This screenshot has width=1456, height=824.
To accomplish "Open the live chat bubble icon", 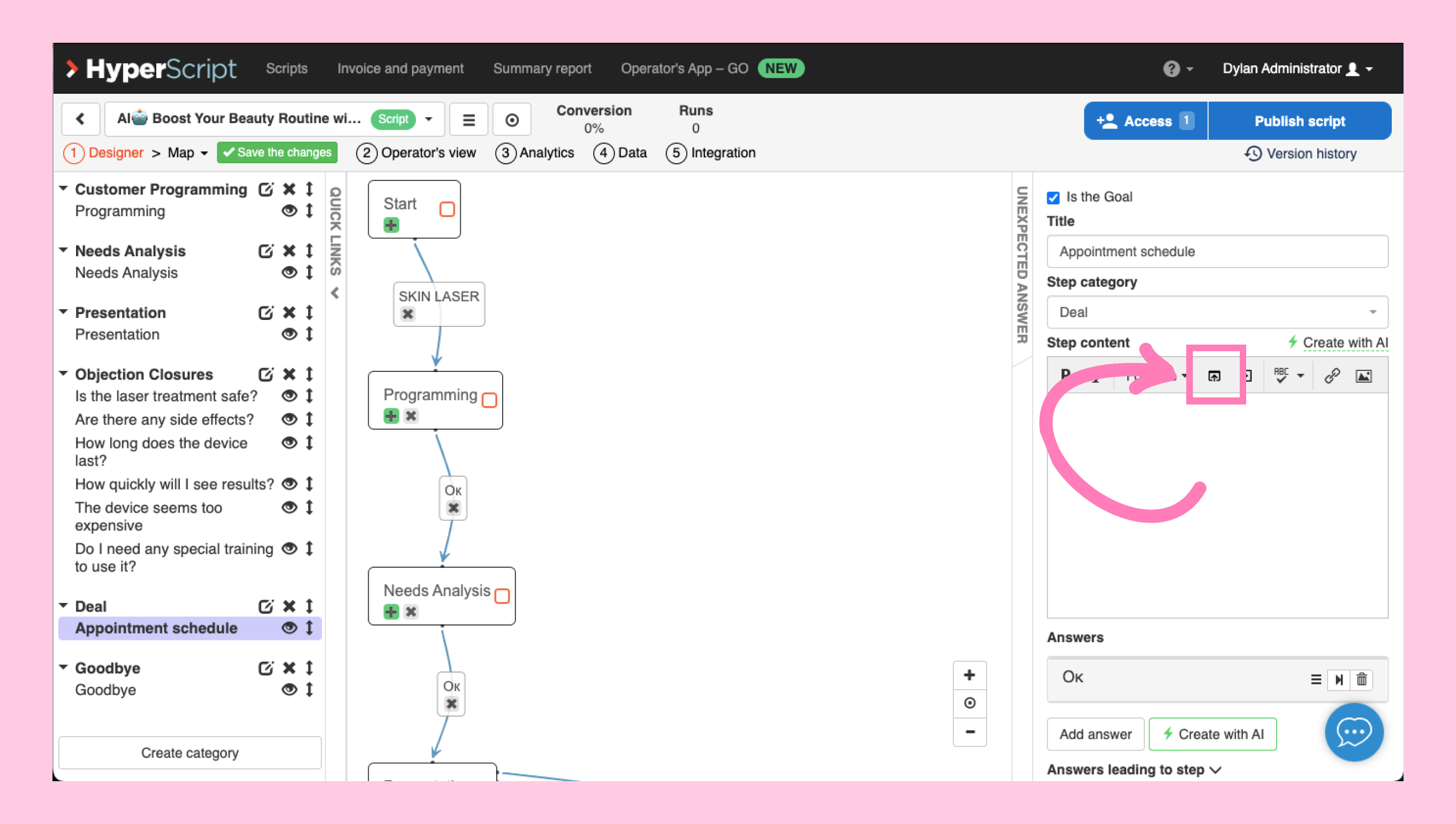I will tap(1354, 733).
